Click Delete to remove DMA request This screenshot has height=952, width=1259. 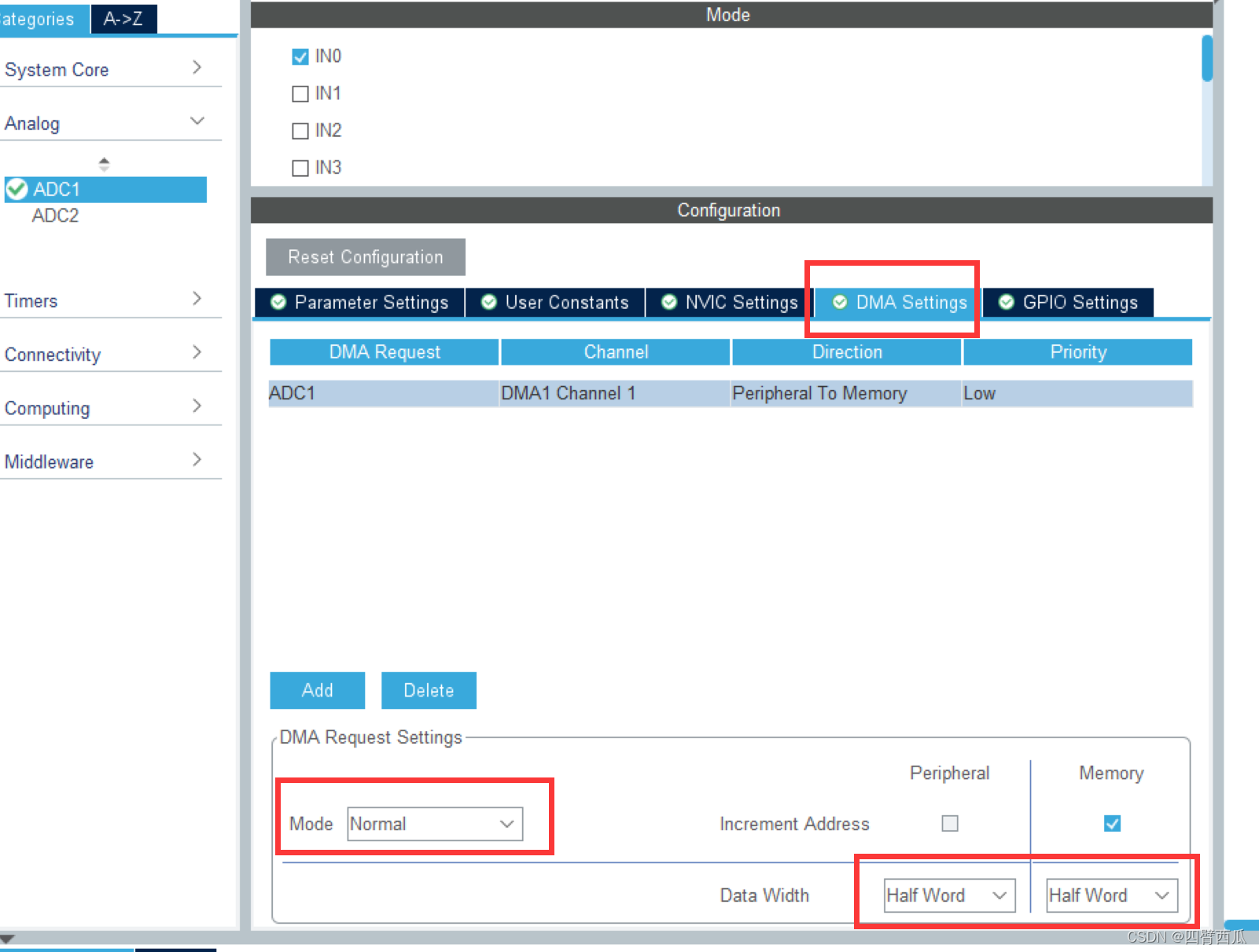coord(429,690)
